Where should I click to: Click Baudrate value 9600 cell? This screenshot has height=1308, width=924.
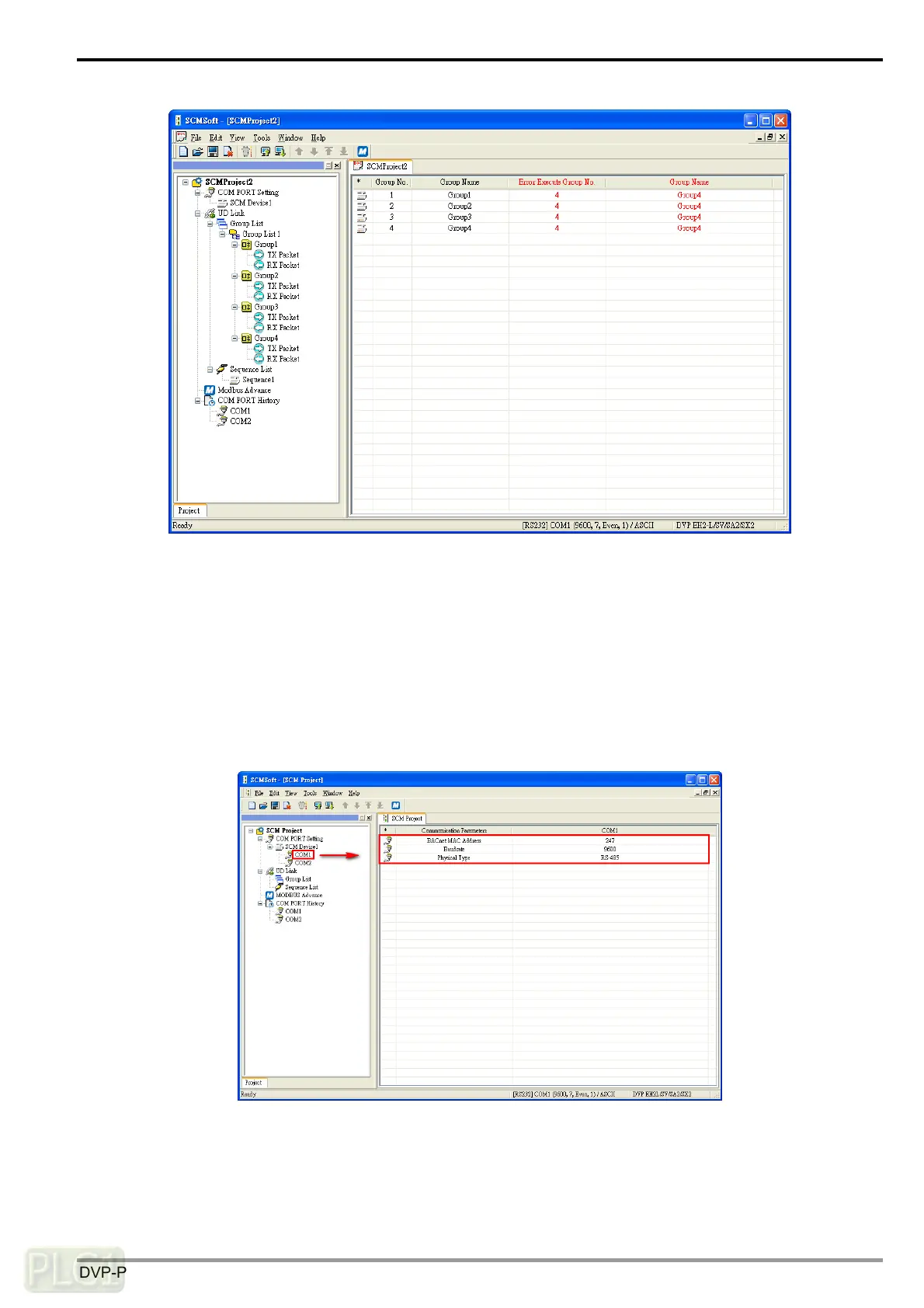pos(610,849)
